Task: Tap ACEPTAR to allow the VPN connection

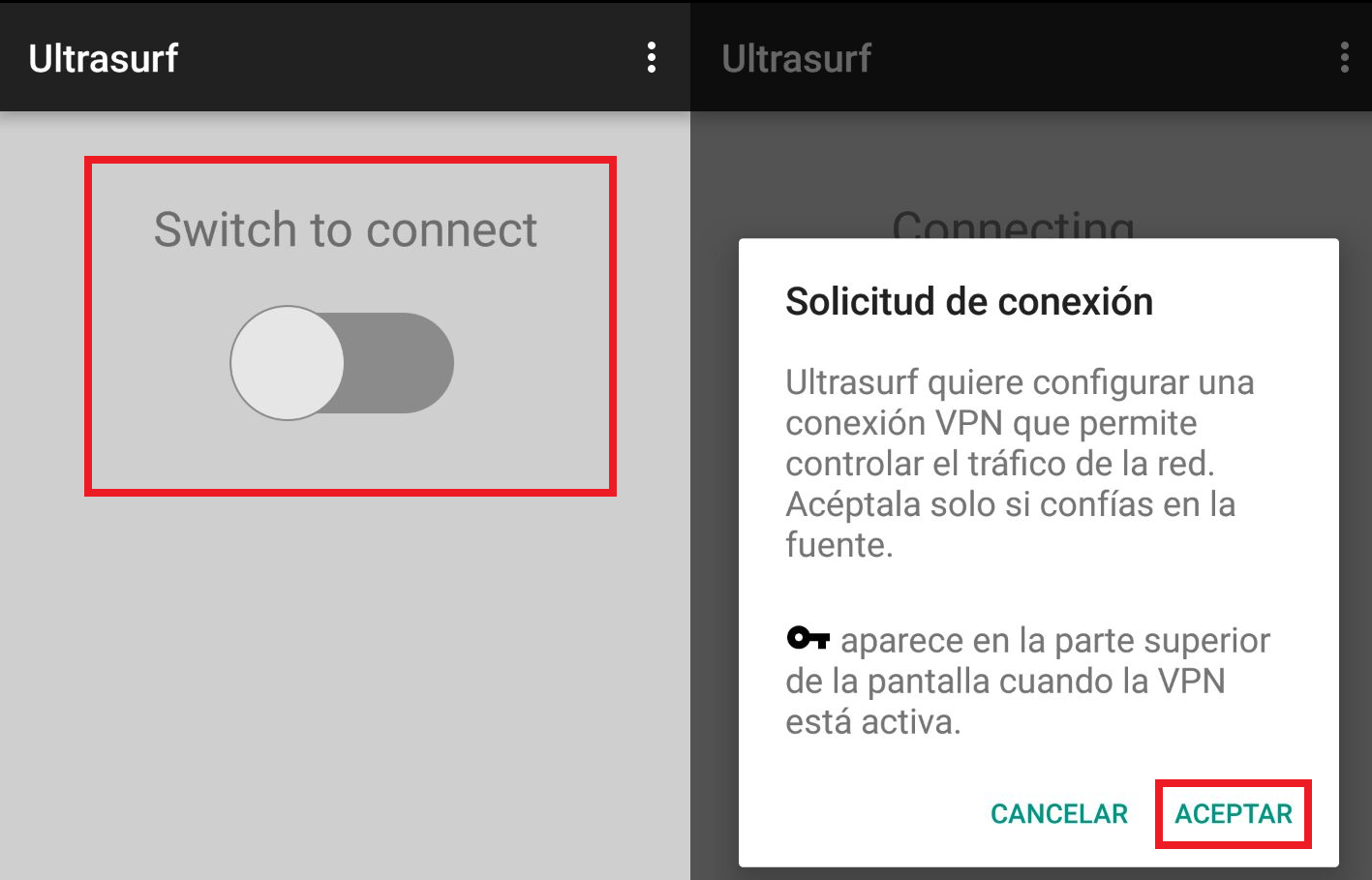Action: (1234, 814)
